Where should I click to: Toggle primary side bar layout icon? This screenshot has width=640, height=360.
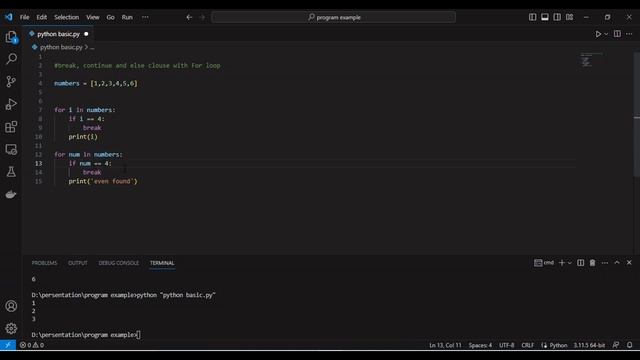coord(533,17)
